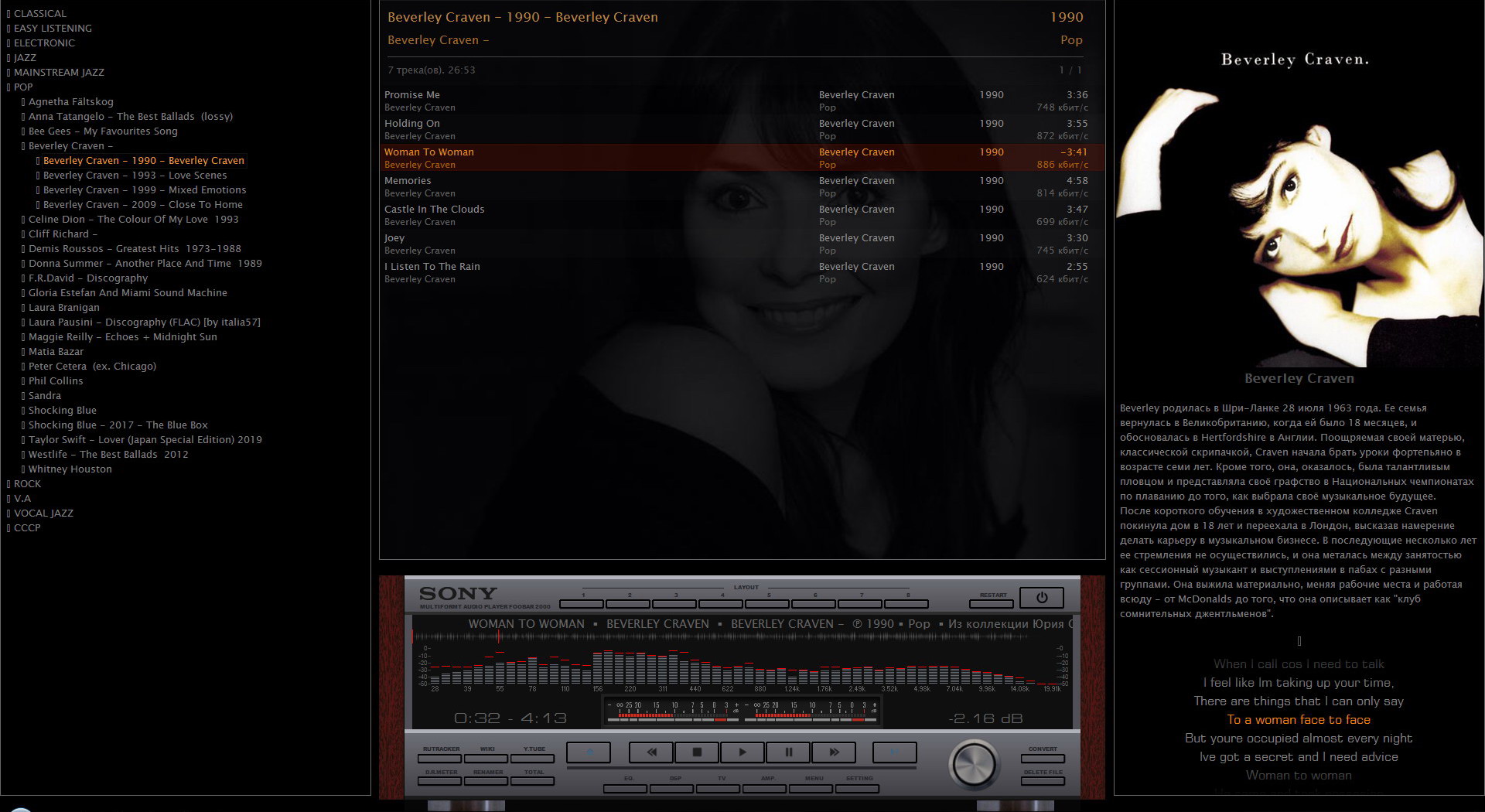
Task: Select the 'Phil Collins' folder
Action: pyautogui.click(x=56, y=381)
